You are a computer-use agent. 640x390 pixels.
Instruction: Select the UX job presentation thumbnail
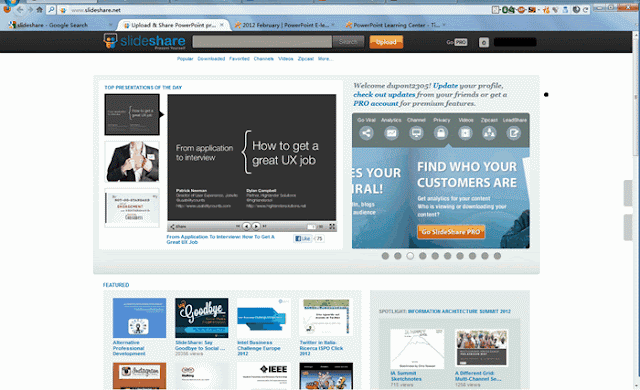[x=132, y=115]
